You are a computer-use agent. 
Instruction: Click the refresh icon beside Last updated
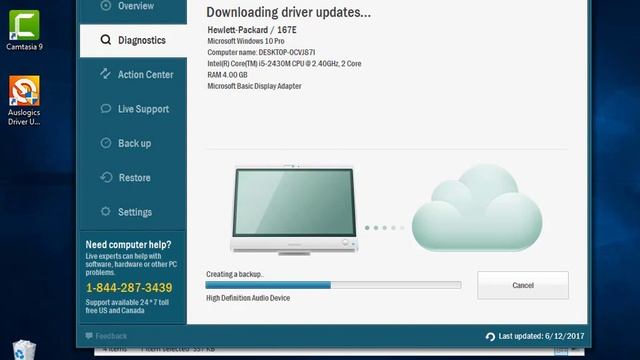coord(490,336)
